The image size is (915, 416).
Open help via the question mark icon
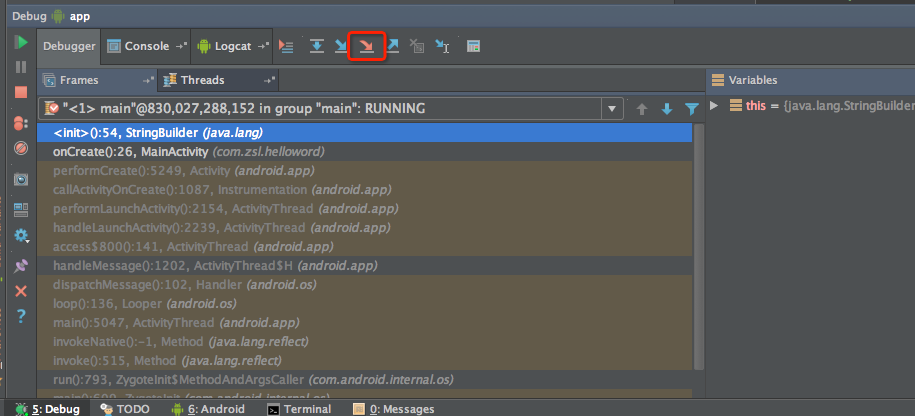coord(21,316)
